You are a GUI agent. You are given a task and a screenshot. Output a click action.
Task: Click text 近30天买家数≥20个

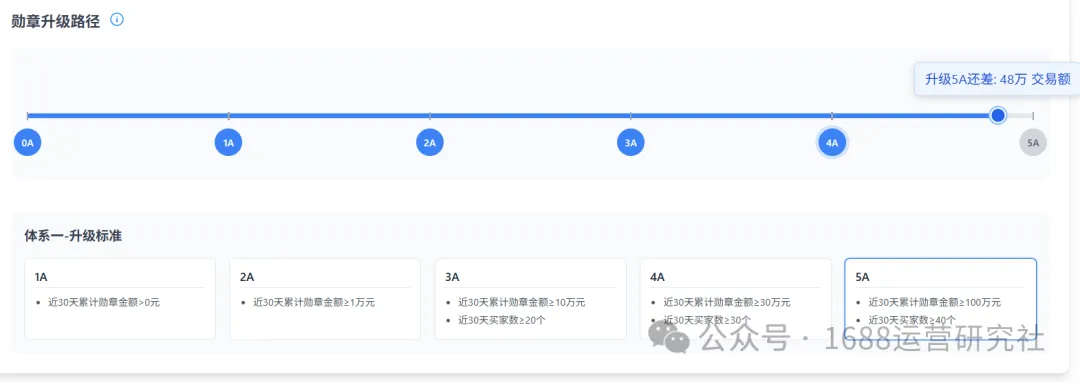(x=502, y=320)
